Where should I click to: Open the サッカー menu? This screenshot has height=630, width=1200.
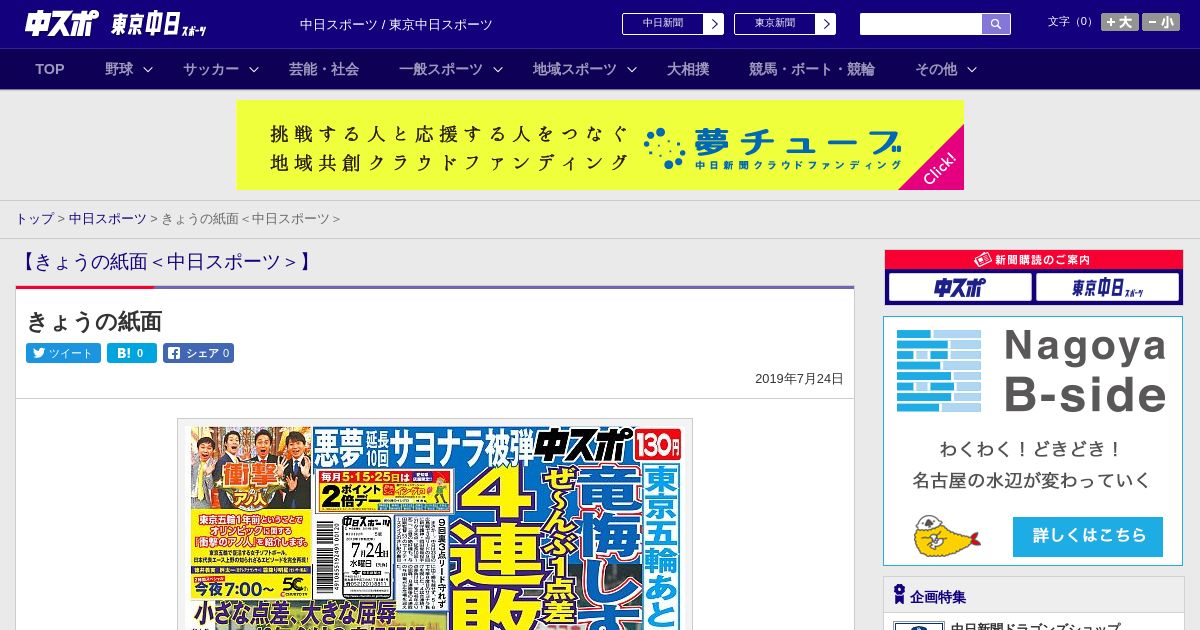[211, 69]
